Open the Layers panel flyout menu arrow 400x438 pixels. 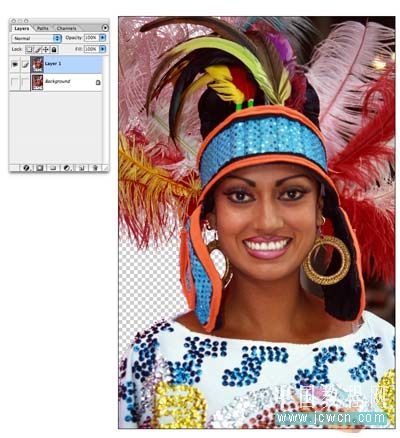[x=105, y=28]
